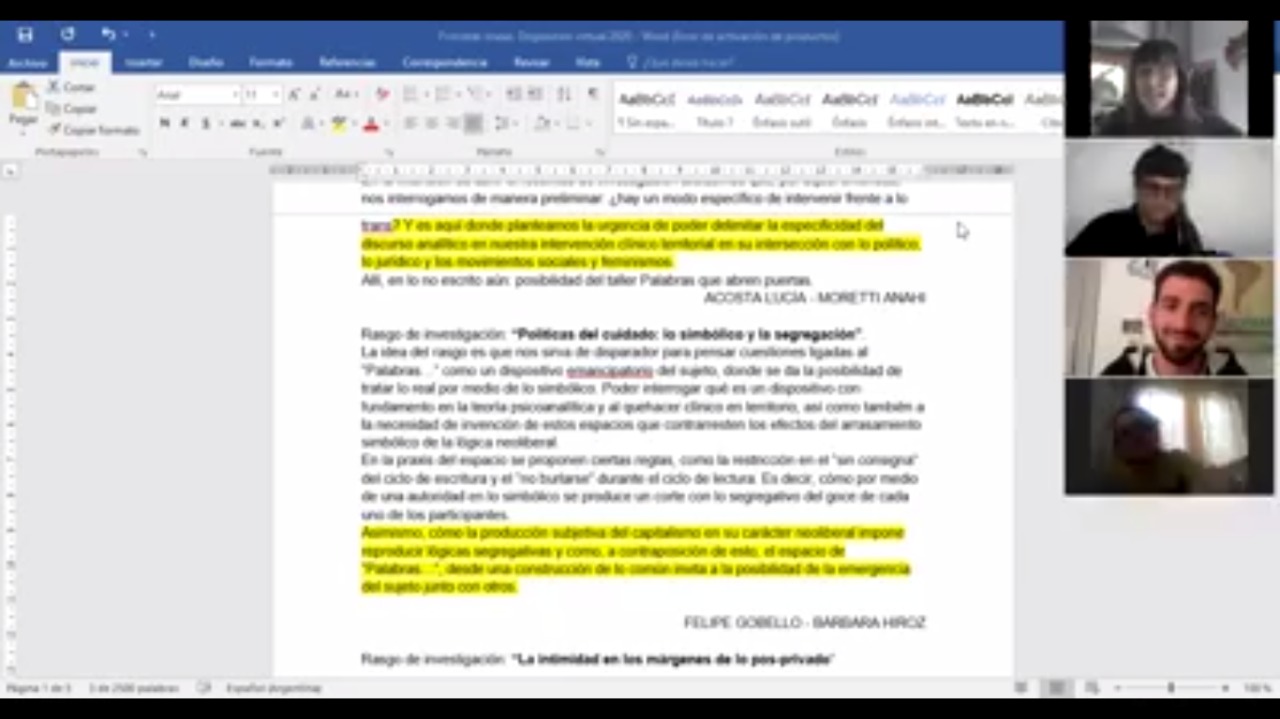Click the Undo arrow icon
The width and height of the screenshot is (1280, 719).
coord(107,35)
